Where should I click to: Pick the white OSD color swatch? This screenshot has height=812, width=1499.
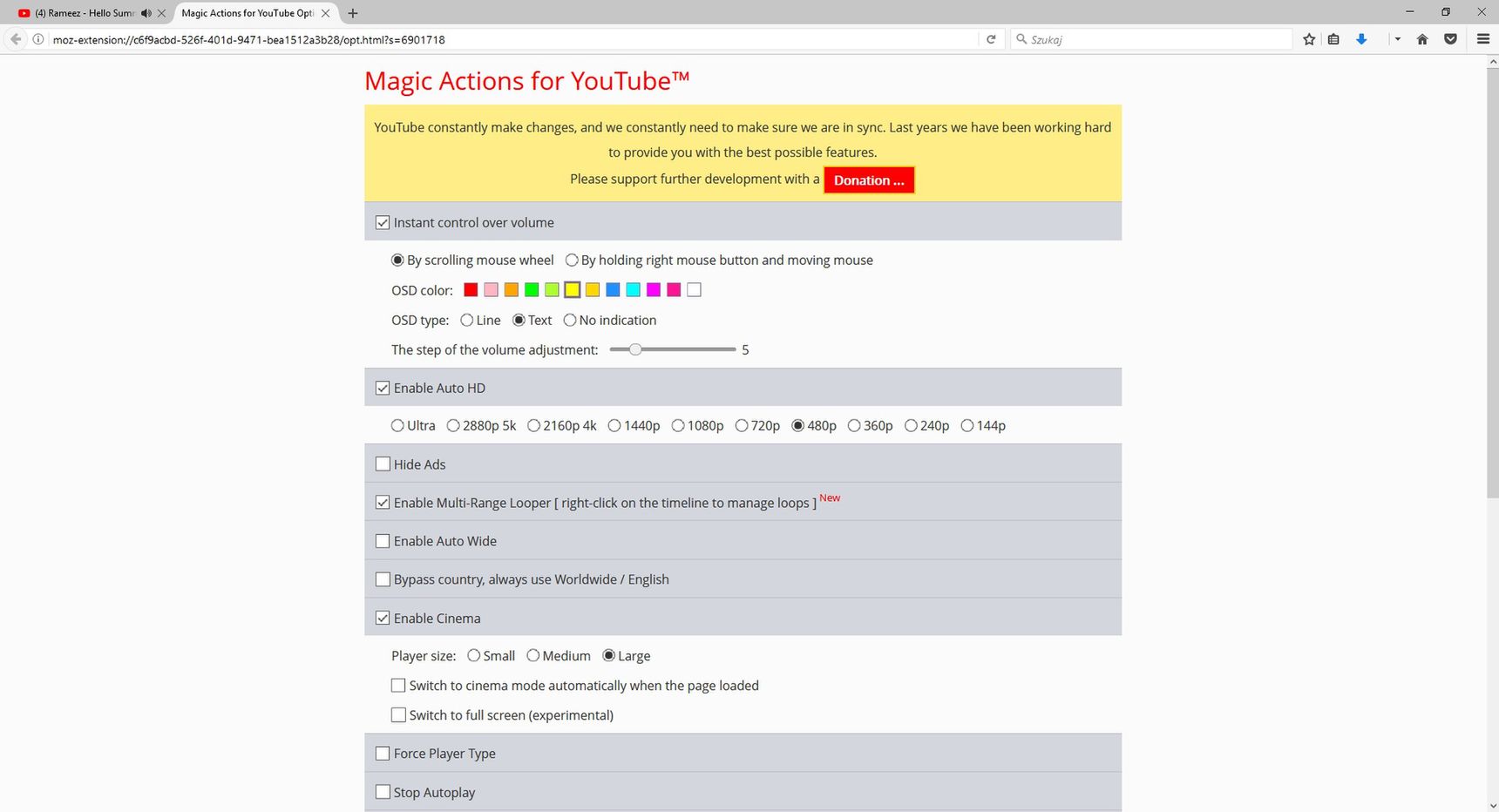click(x=694, y=290)
